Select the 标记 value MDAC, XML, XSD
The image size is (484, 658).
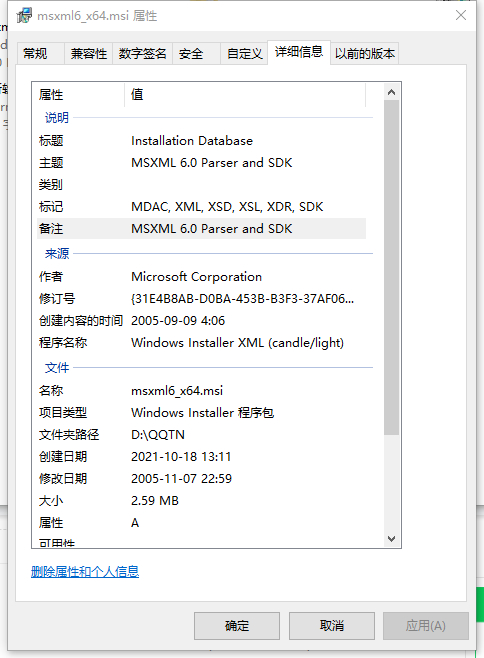pyautogui.click(x=227, y=206)
